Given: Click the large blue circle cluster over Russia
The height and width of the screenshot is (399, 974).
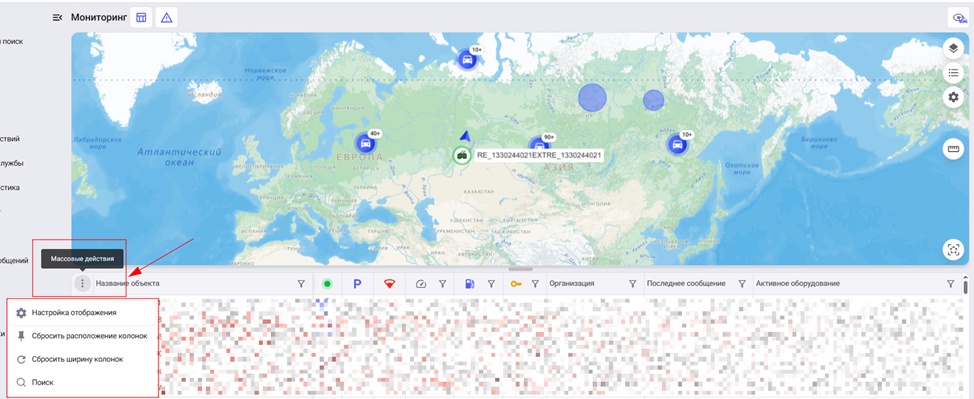Looking at the screenshot, I should 592,98.
